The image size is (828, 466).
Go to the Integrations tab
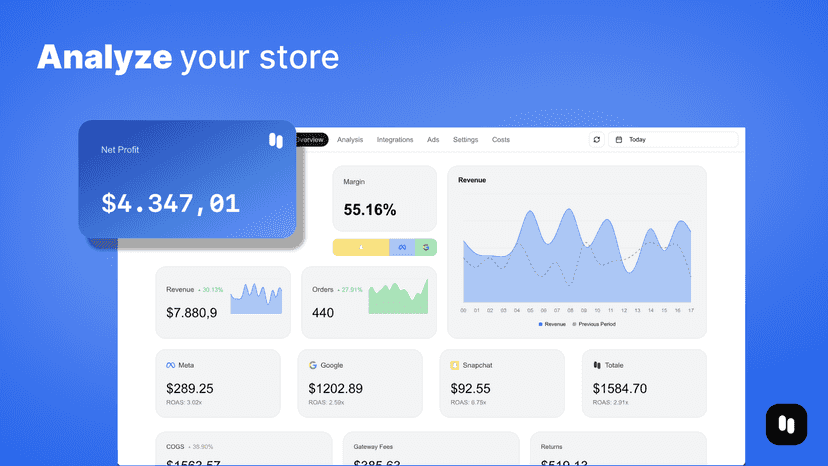point(395,139)
